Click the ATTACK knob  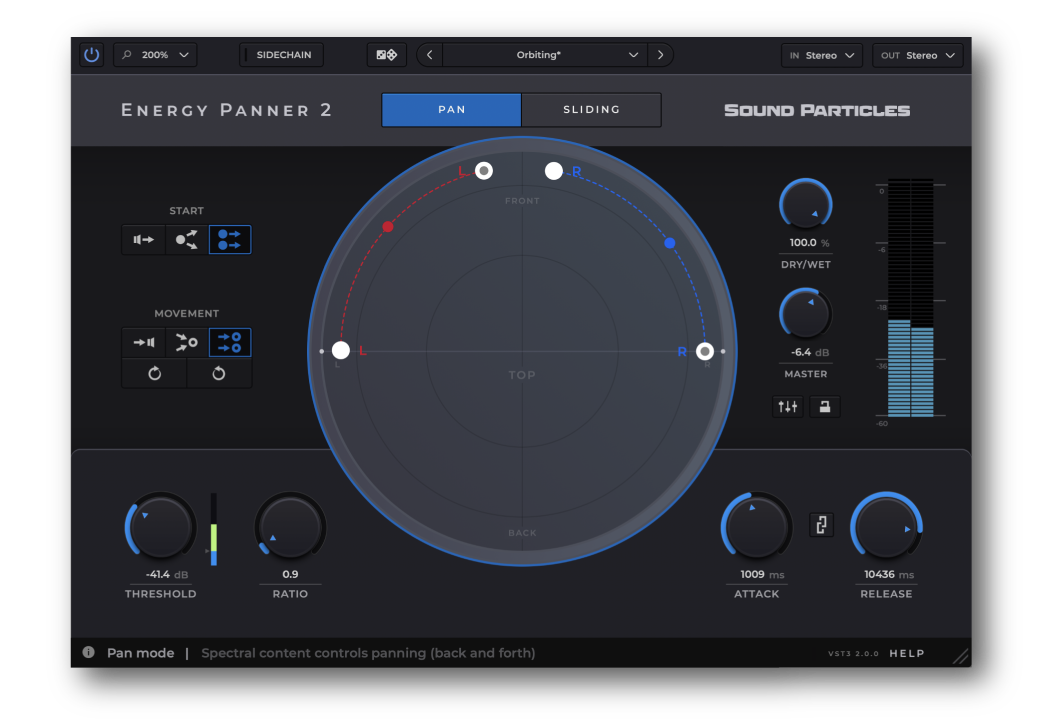pos(756,527)
